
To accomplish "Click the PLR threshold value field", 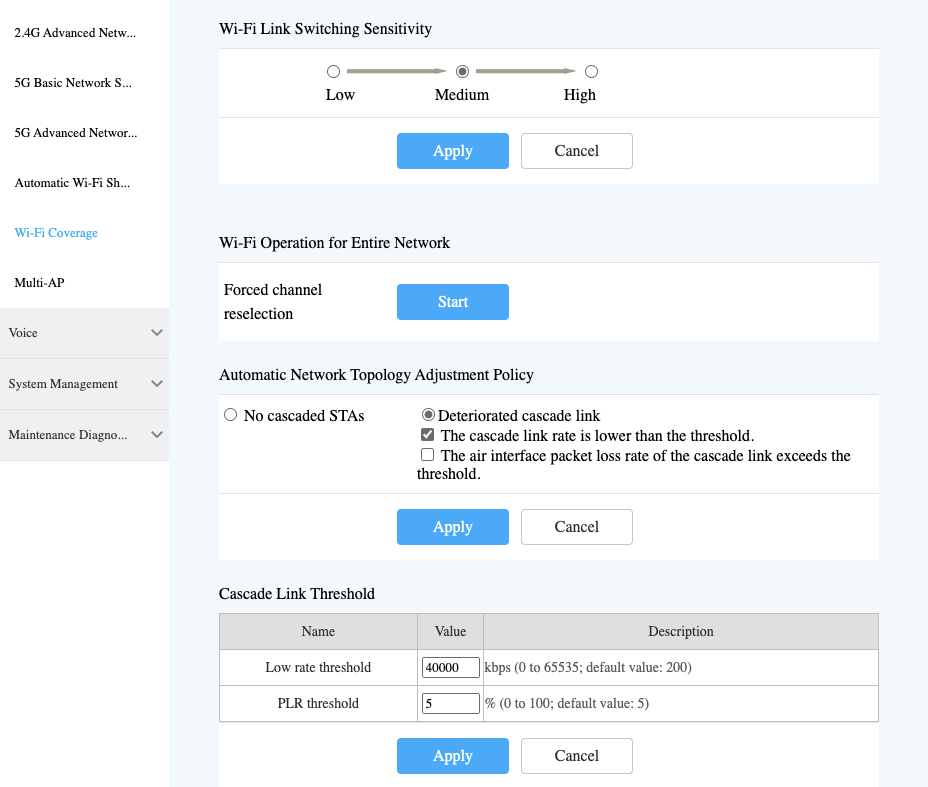I will click(x=451, y=703).
